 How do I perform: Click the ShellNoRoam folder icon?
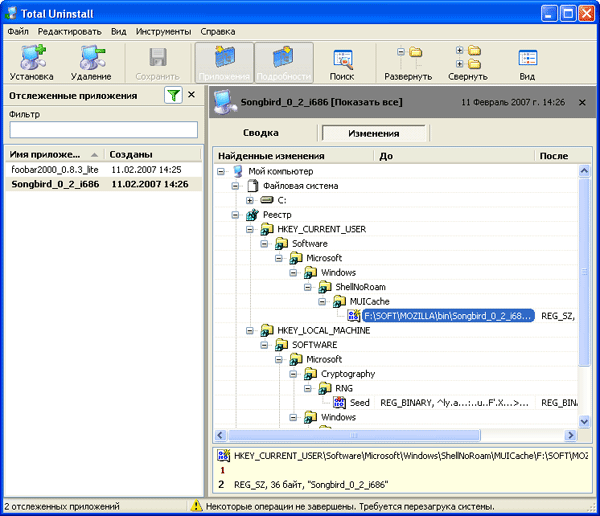pos(325,287)
